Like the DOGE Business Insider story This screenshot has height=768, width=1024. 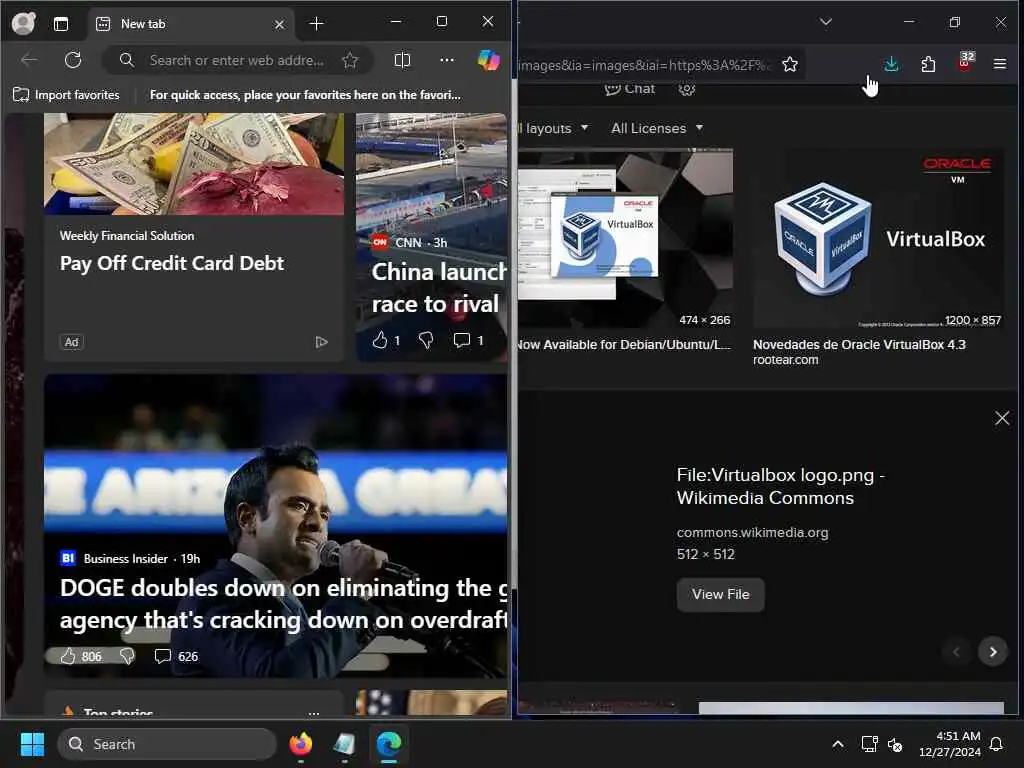[80, 656]
